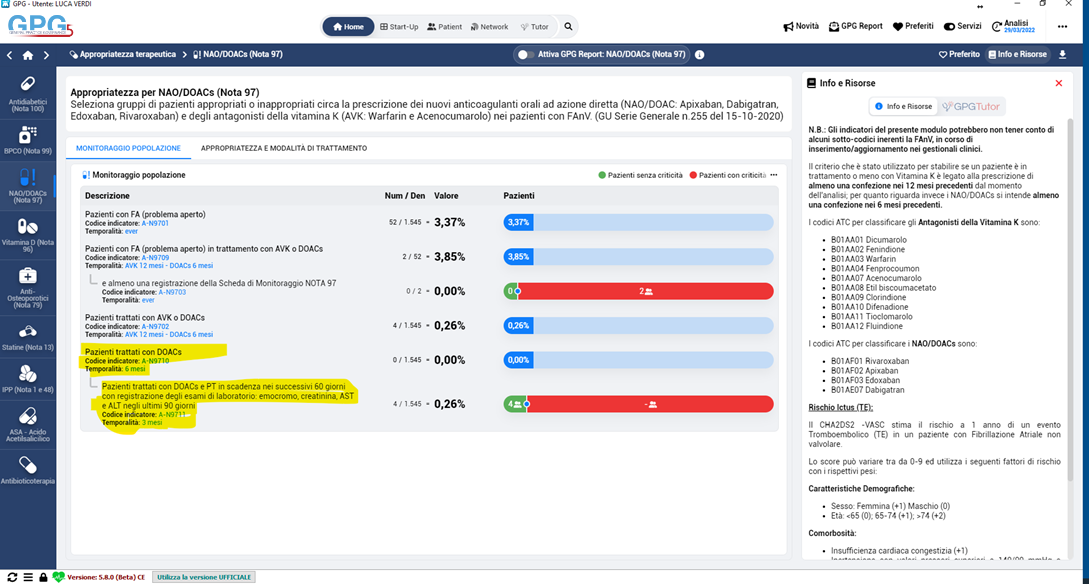
Task: Click the info icon beside Attiva GPG Report
Action: (700, 55)
